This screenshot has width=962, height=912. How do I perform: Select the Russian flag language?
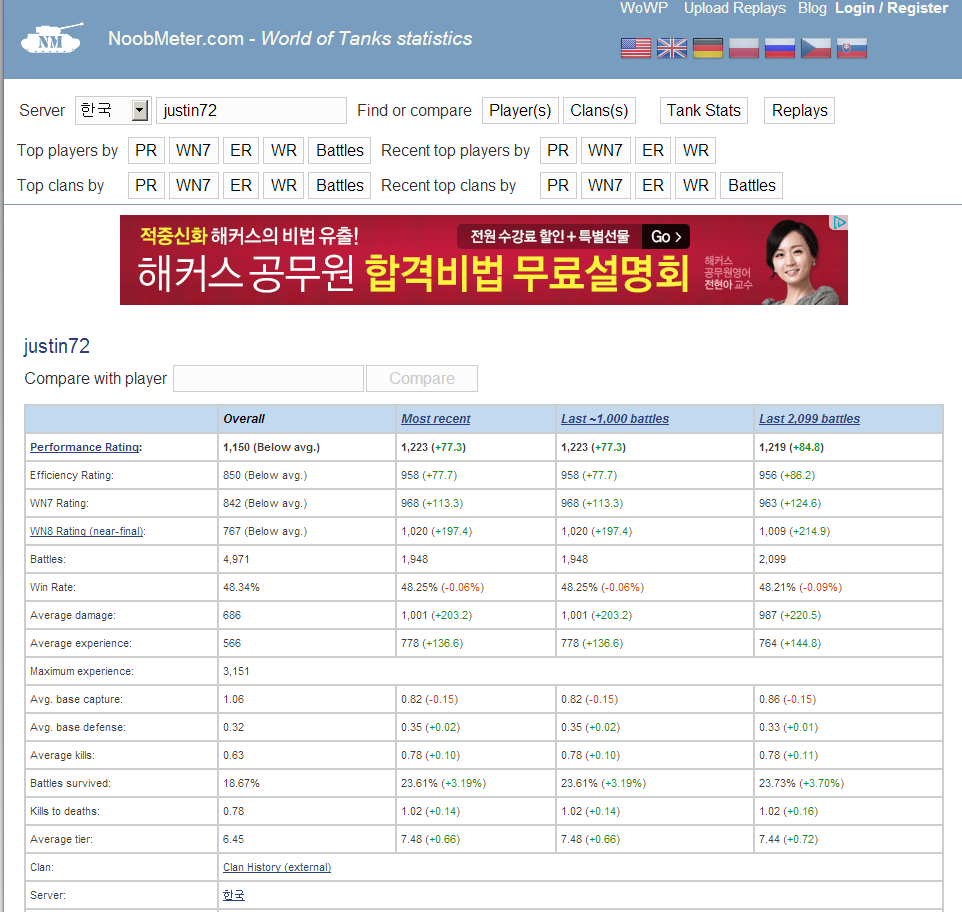(x=780, y=48)
